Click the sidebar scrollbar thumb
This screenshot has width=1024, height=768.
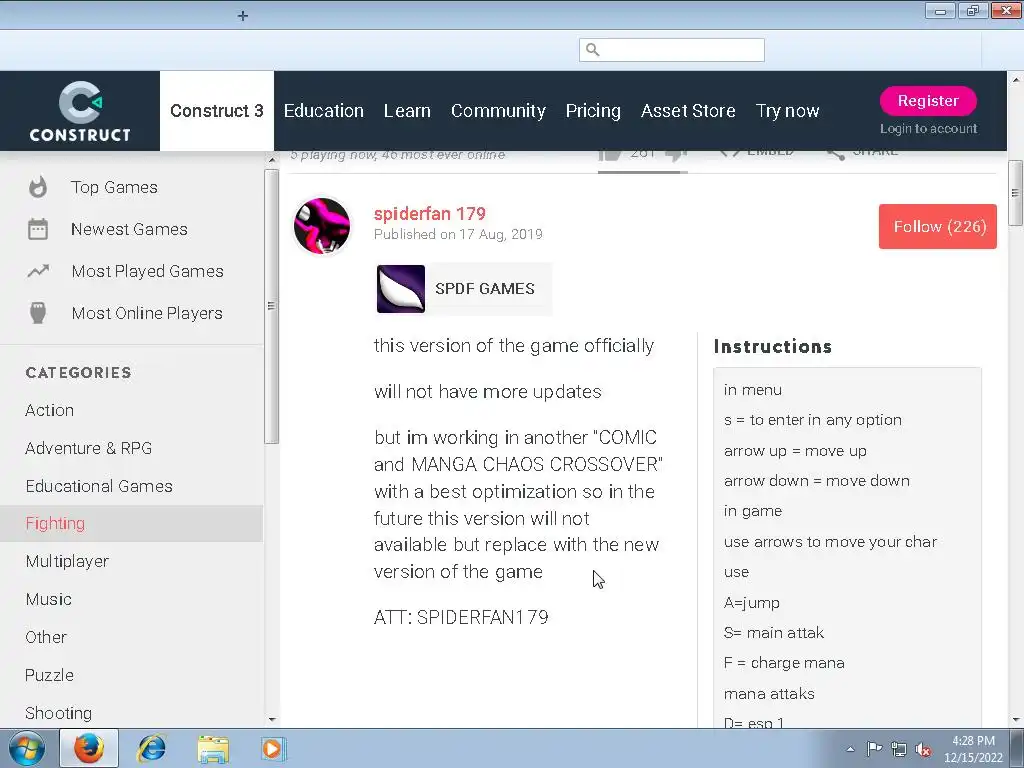(272, 306)
